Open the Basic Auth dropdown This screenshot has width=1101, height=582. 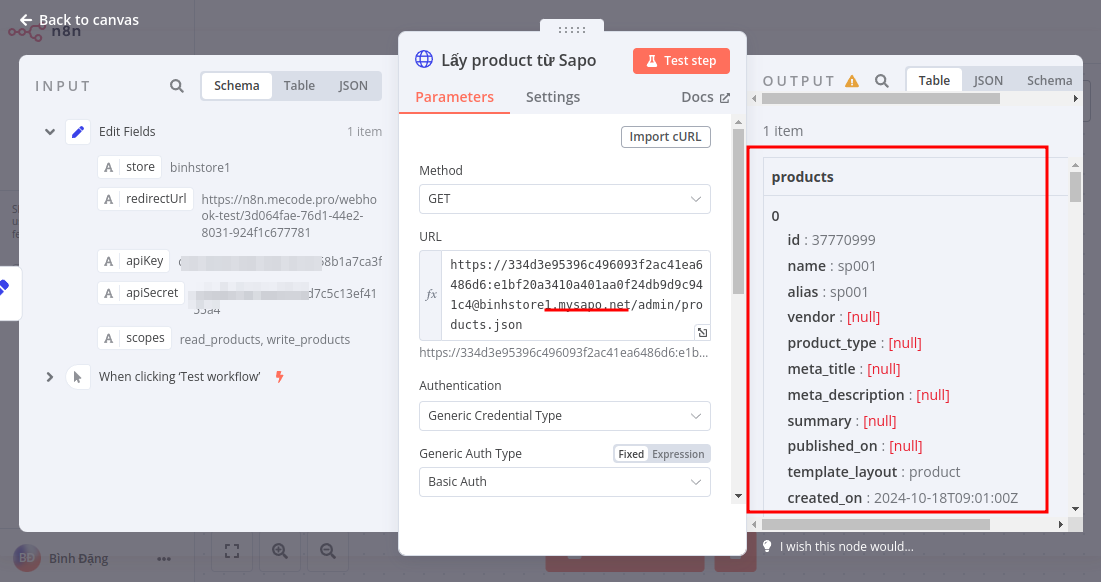point(564,482)
